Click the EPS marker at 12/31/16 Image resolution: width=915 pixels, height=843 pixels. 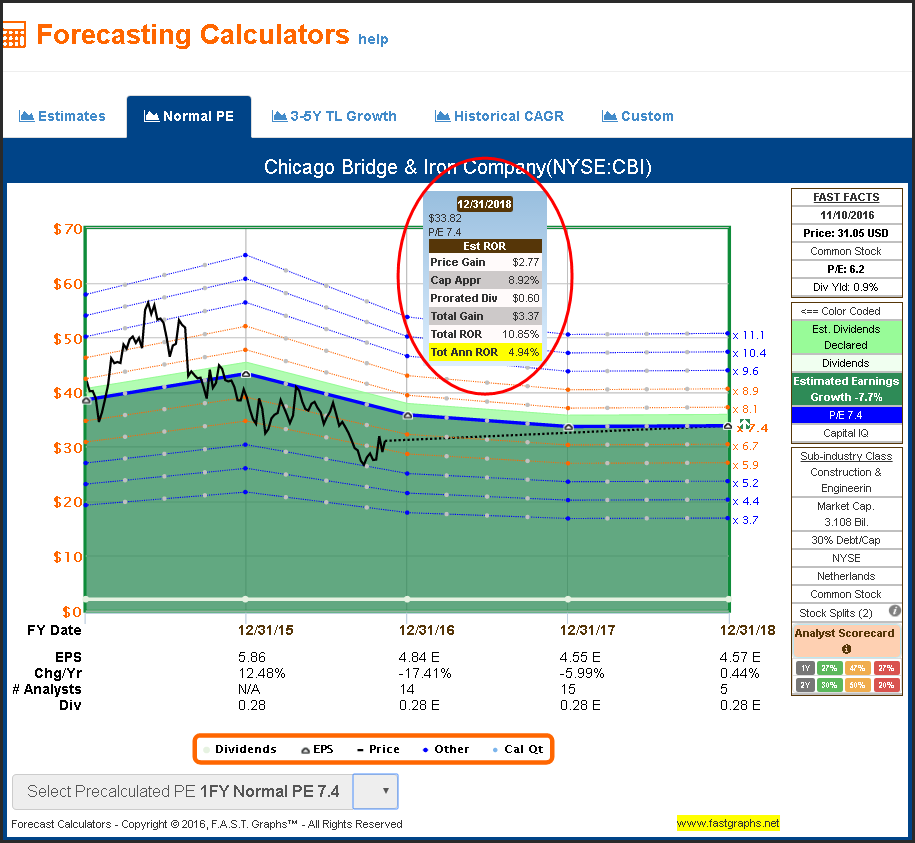(x=408, y=415)
